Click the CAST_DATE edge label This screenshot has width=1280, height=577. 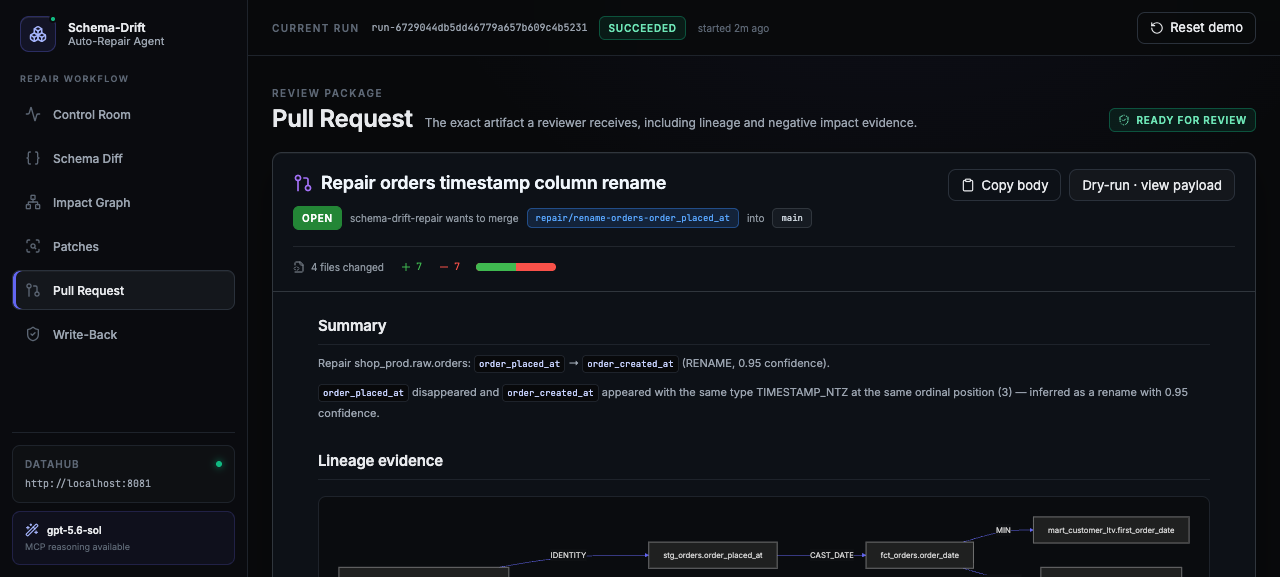click(x=832, y=555)
